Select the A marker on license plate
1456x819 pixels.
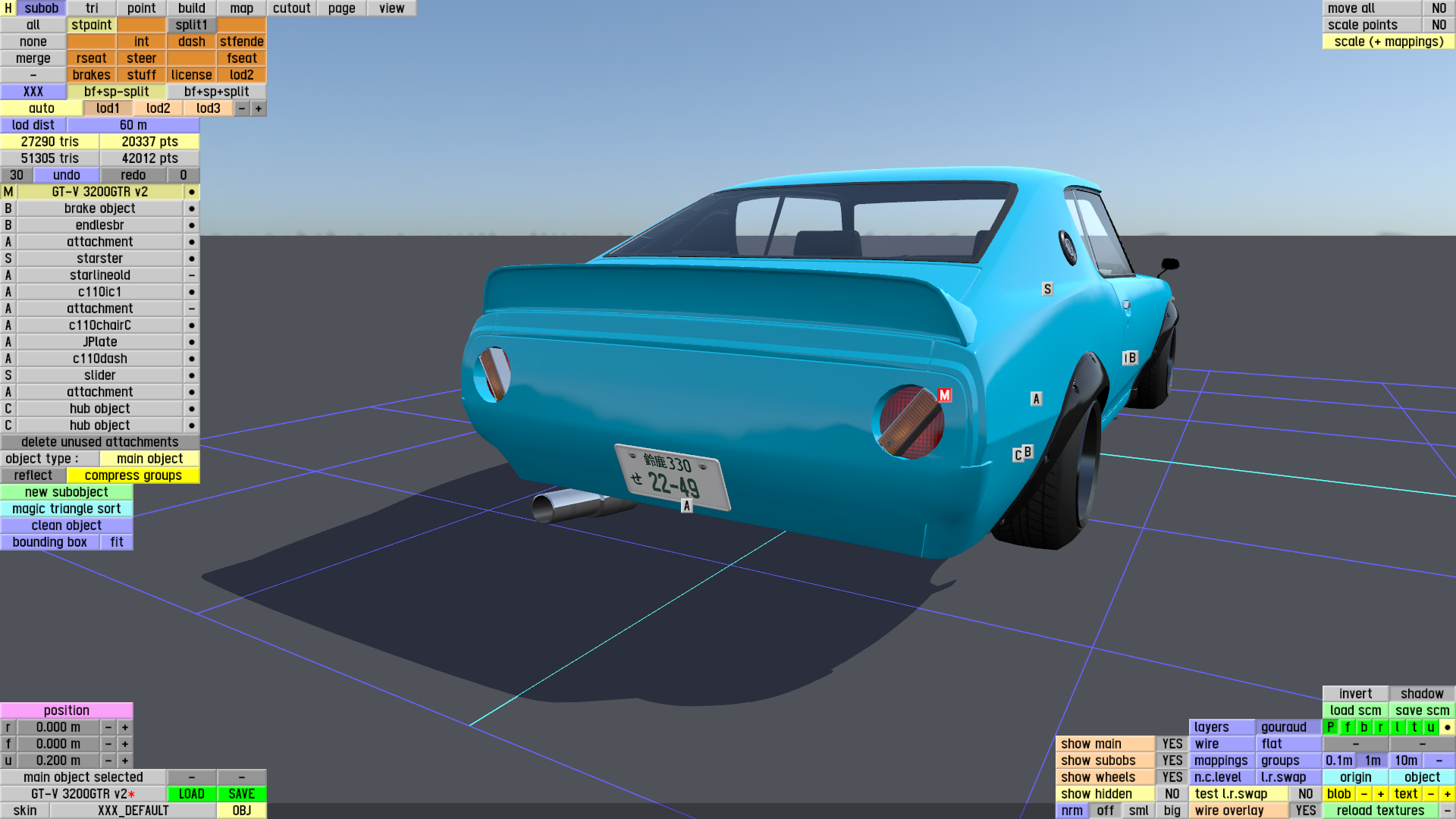686,506
